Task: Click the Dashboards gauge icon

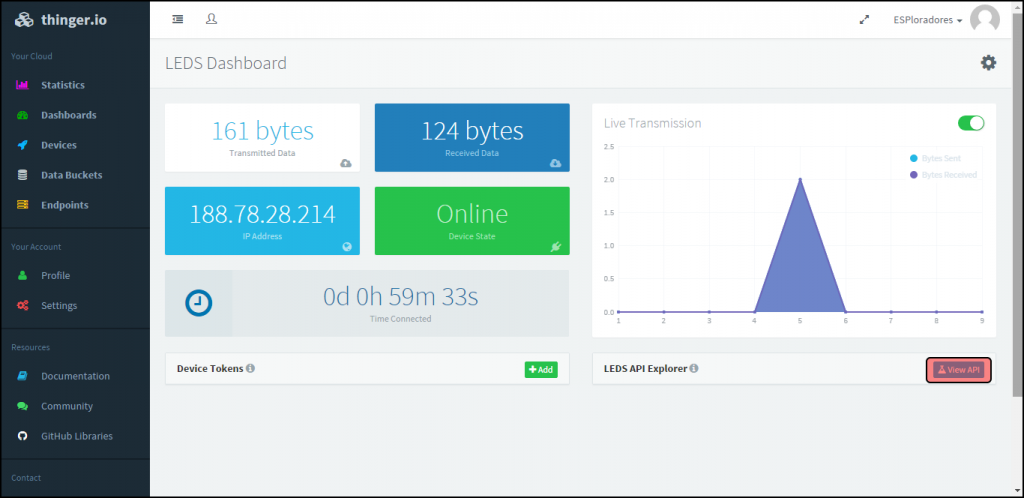Action: (22, 115)
